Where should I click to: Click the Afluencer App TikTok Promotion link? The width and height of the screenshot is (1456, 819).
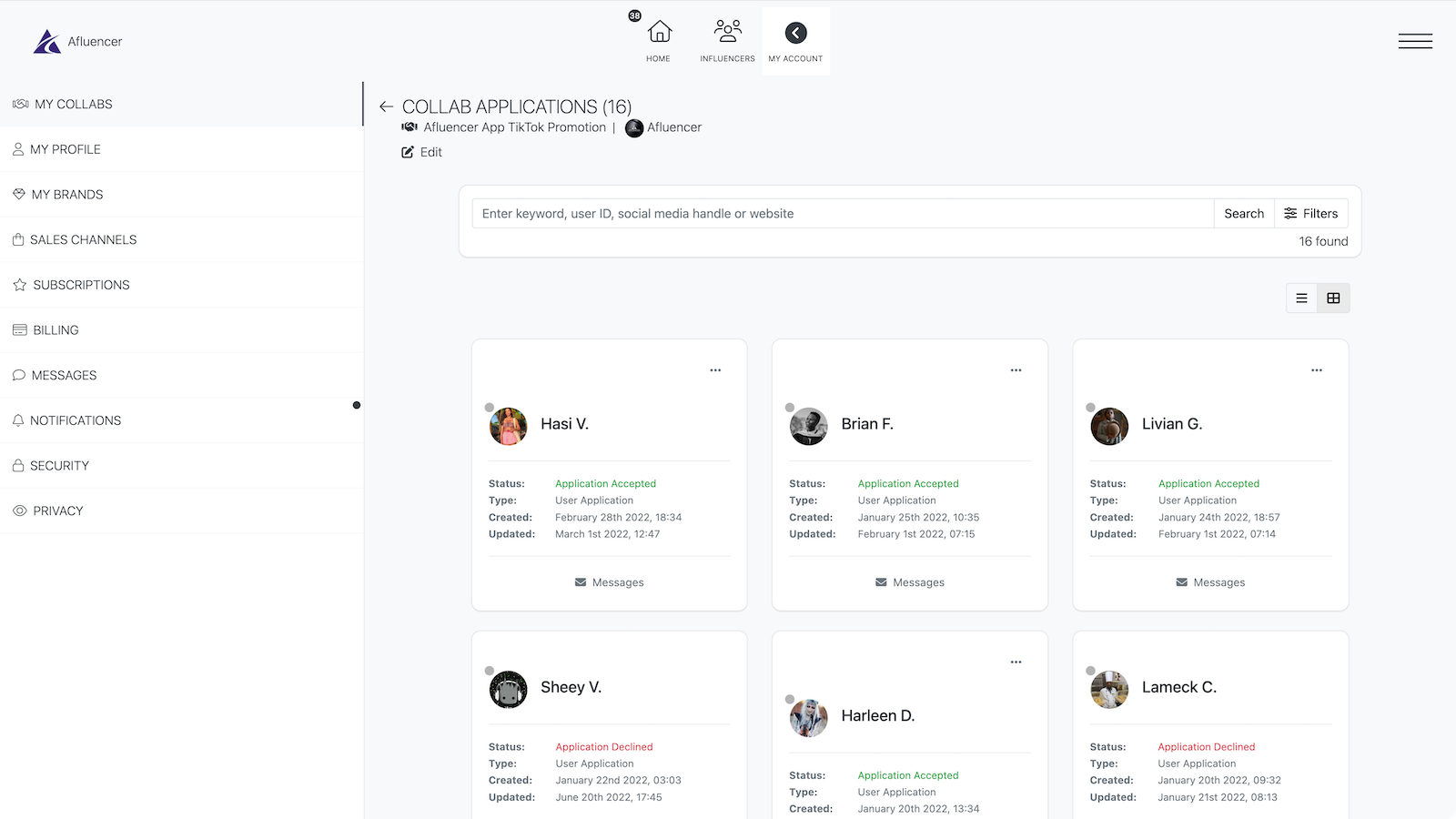tap(514, 127)
